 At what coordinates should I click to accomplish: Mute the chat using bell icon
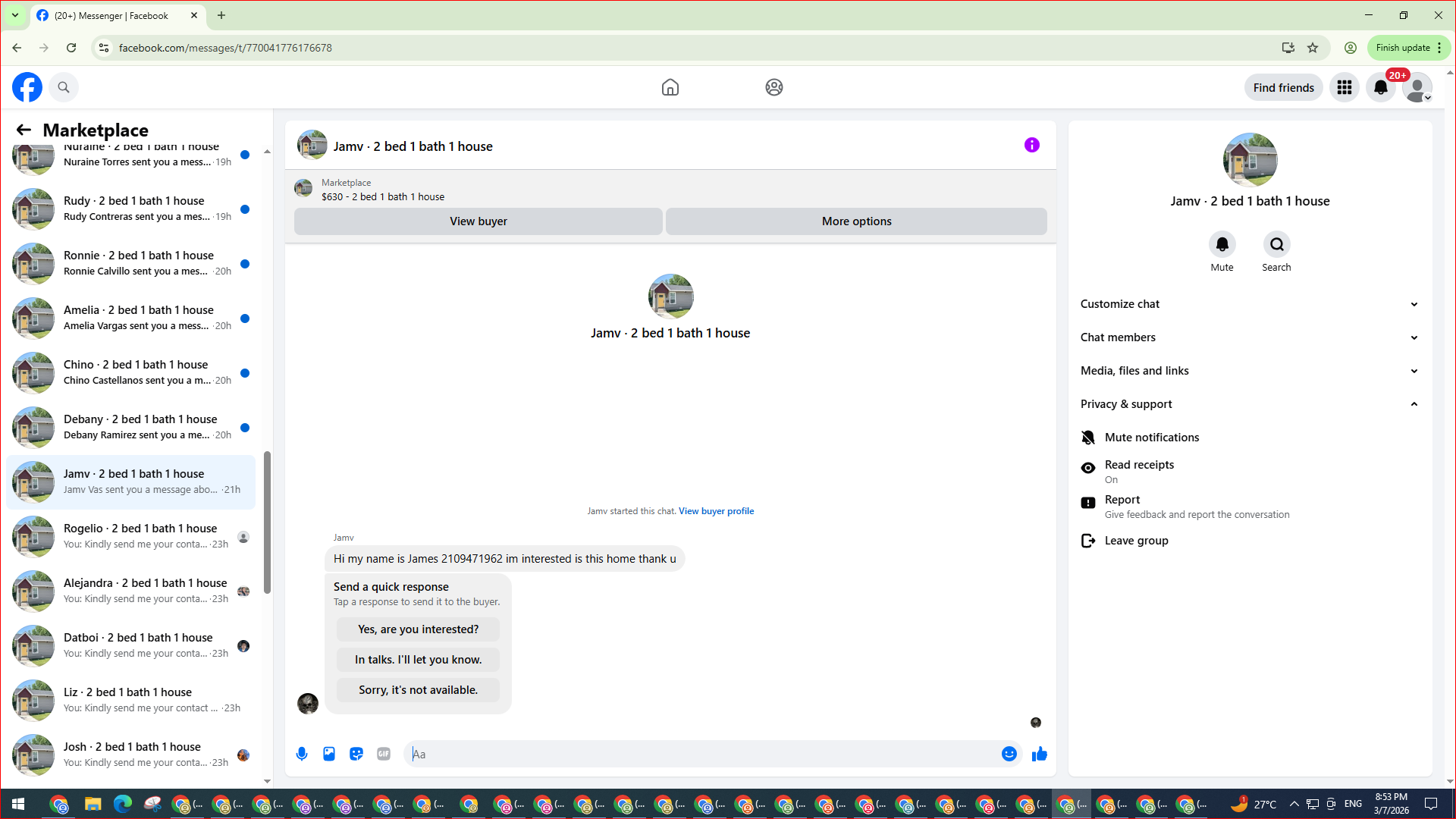[1222, 244]
